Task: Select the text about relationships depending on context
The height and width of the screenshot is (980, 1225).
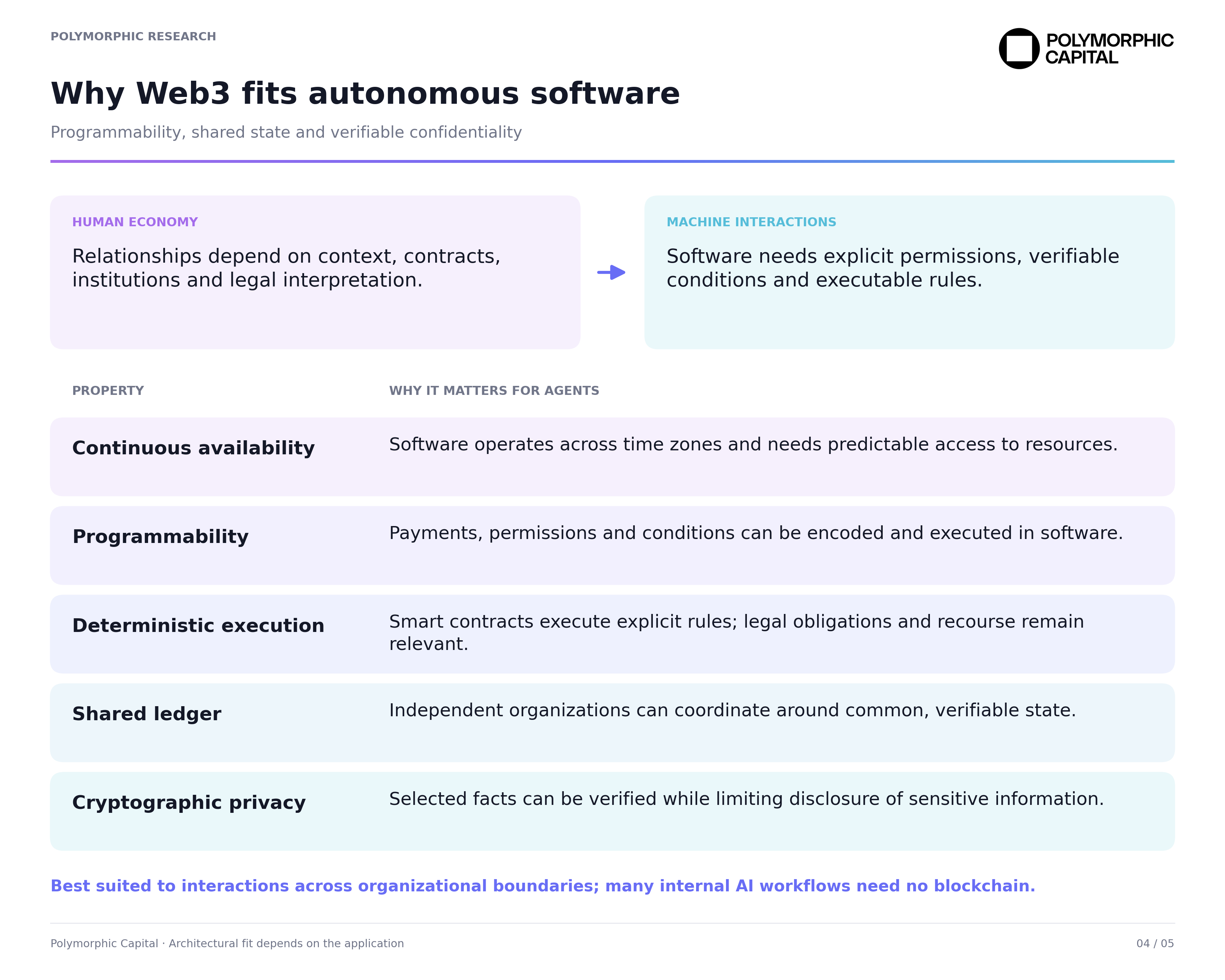Action: (286, 268)
